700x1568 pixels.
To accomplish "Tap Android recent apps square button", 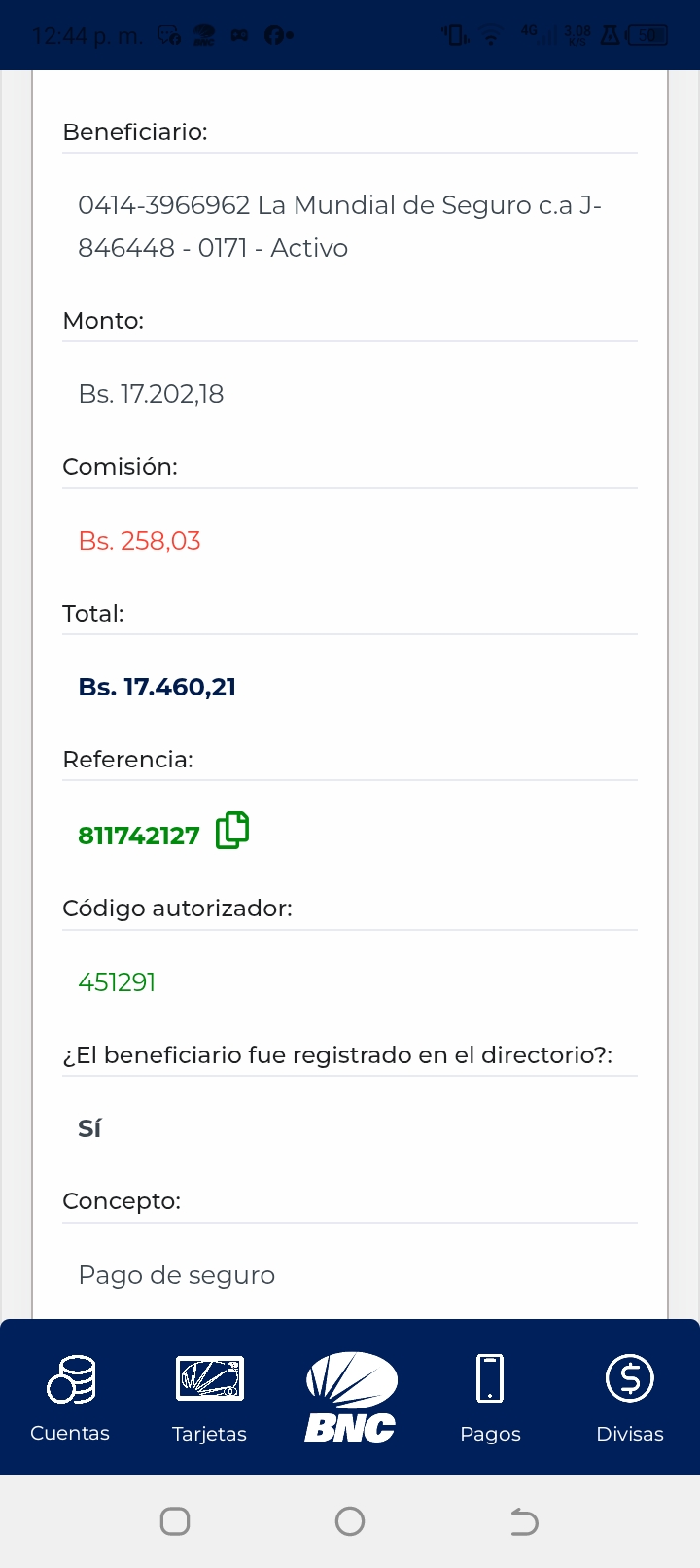I will 175,1521.
